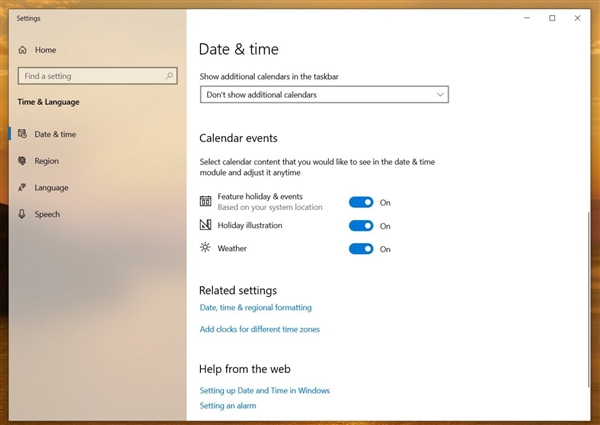This screenshot has height=425, width=600.
Task: Turn off Feature holiday & events toggle
Action: 361,202
